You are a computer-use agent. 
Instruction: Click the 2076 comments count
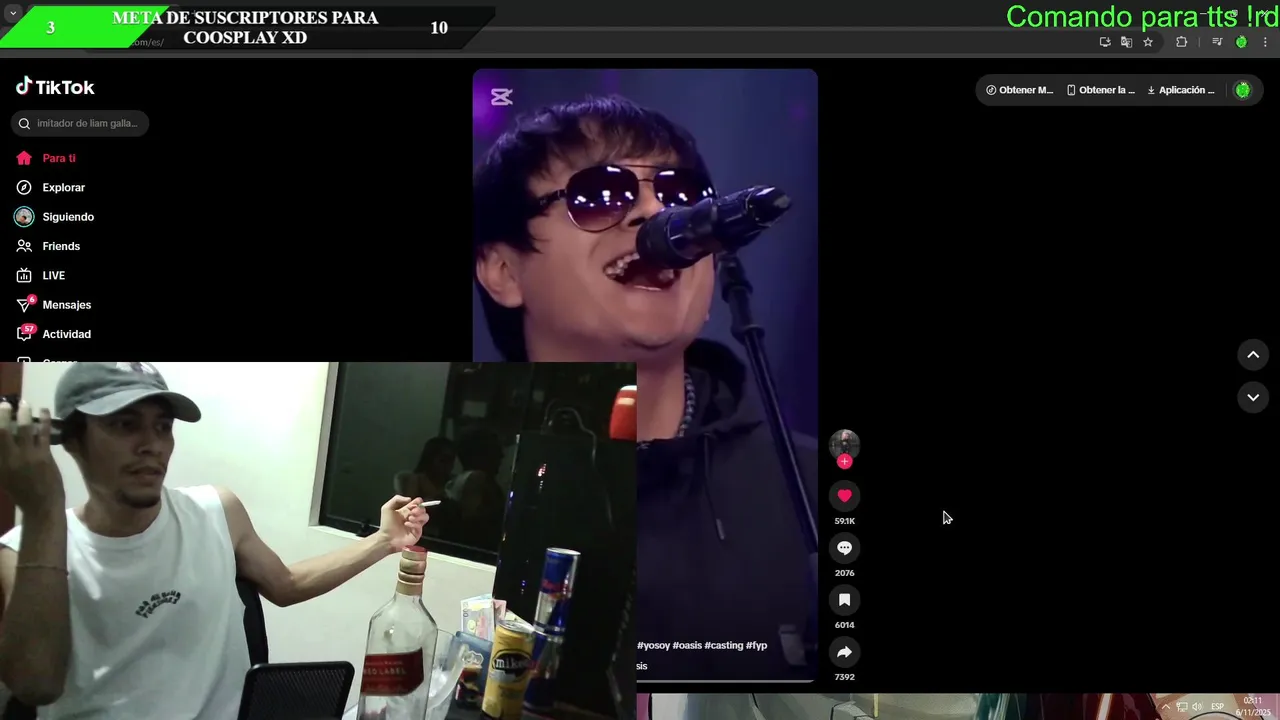[844, 573]
